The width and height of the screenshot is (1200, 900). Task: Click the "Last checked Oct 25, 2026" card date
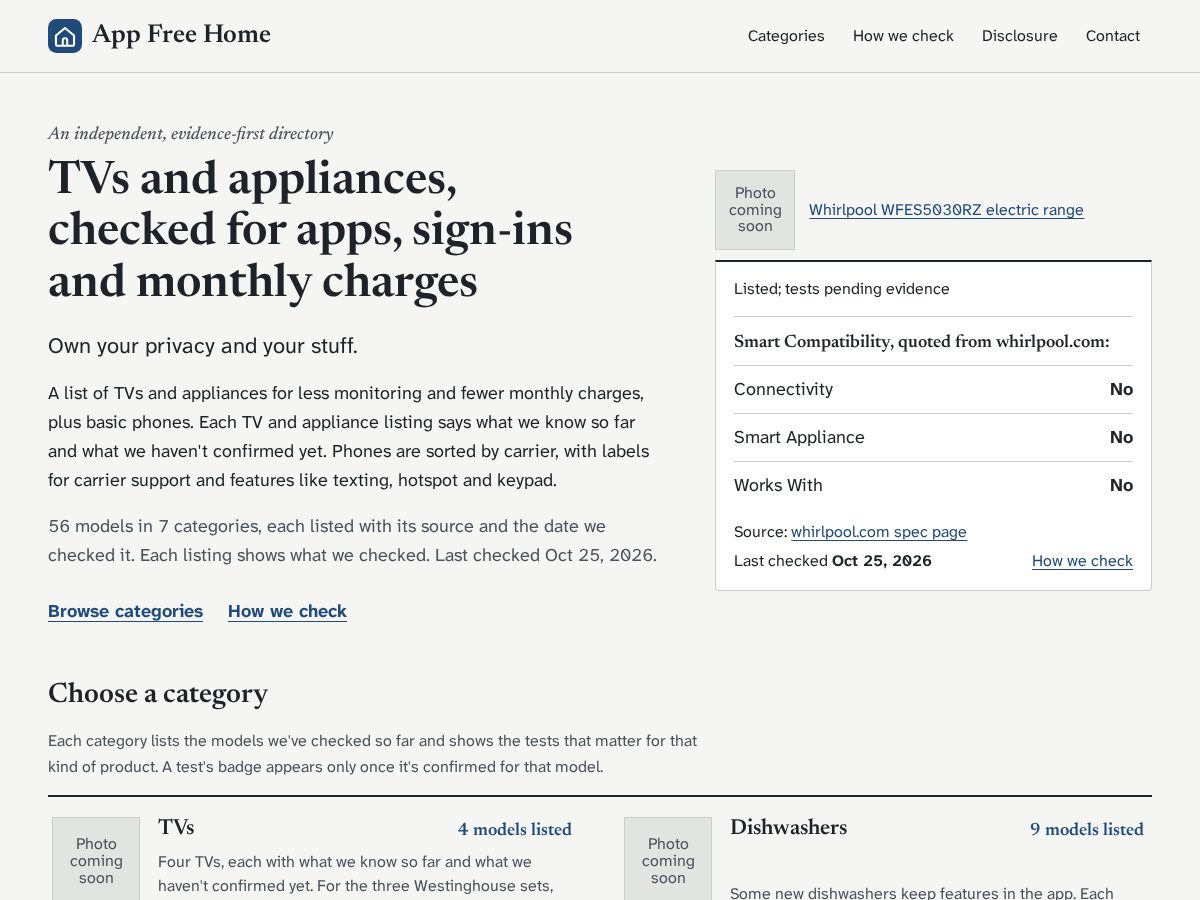click(x=833, y=561)
